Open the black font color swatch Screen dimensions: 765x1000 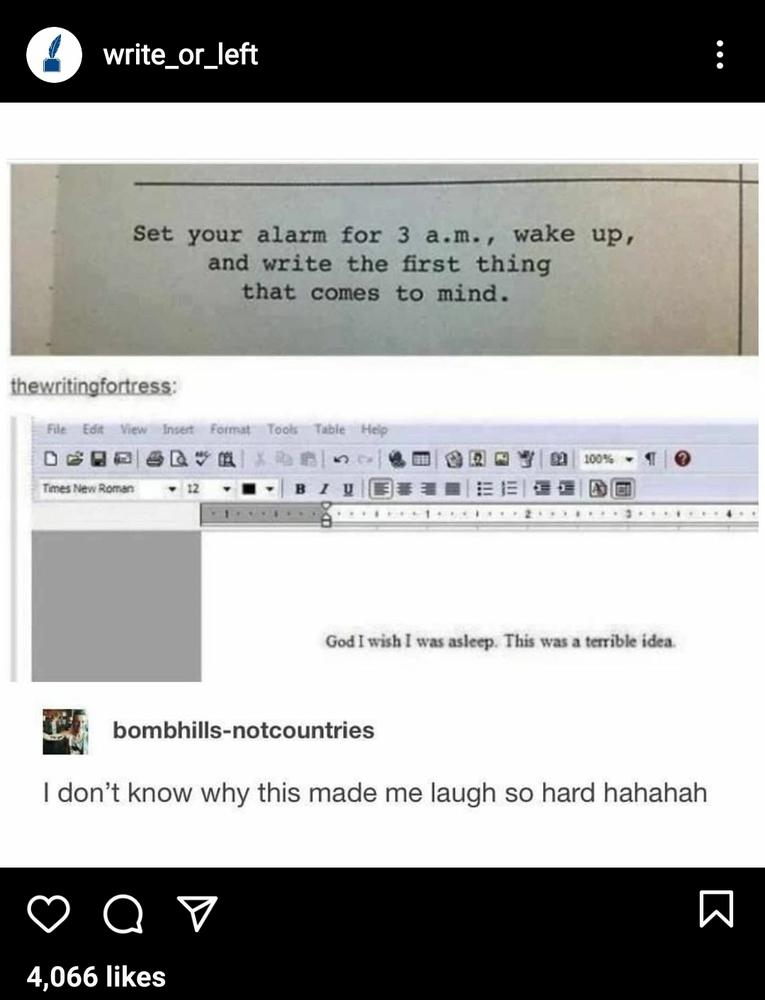(249, 489)
